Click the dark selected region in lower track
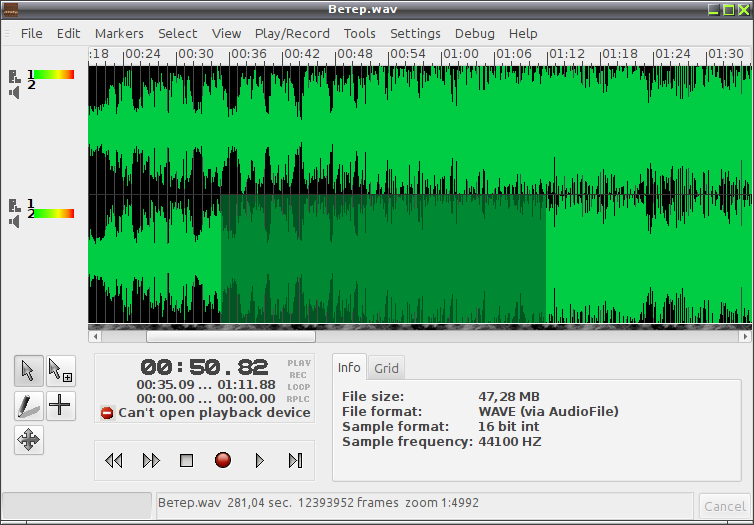 point(383,259)
